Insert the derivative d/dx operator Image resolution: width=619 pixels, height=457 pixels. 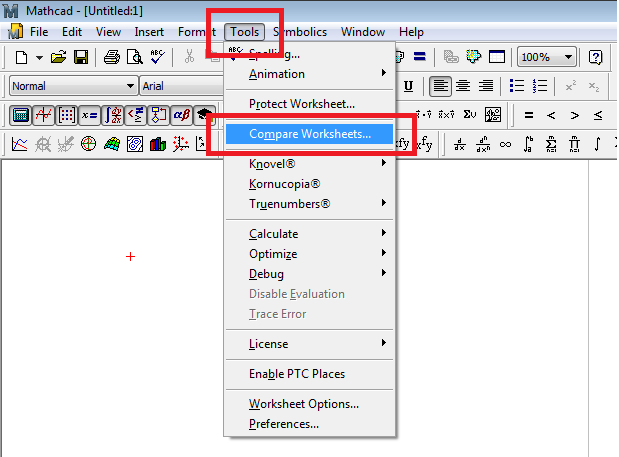[460, 144]
